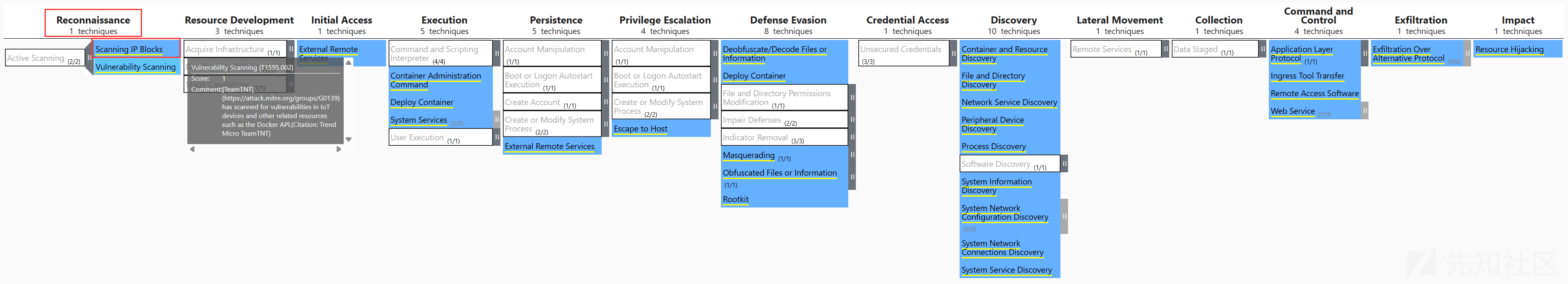Expand Software Discovery sub-techniques handle

click(x=1065, y=163)
